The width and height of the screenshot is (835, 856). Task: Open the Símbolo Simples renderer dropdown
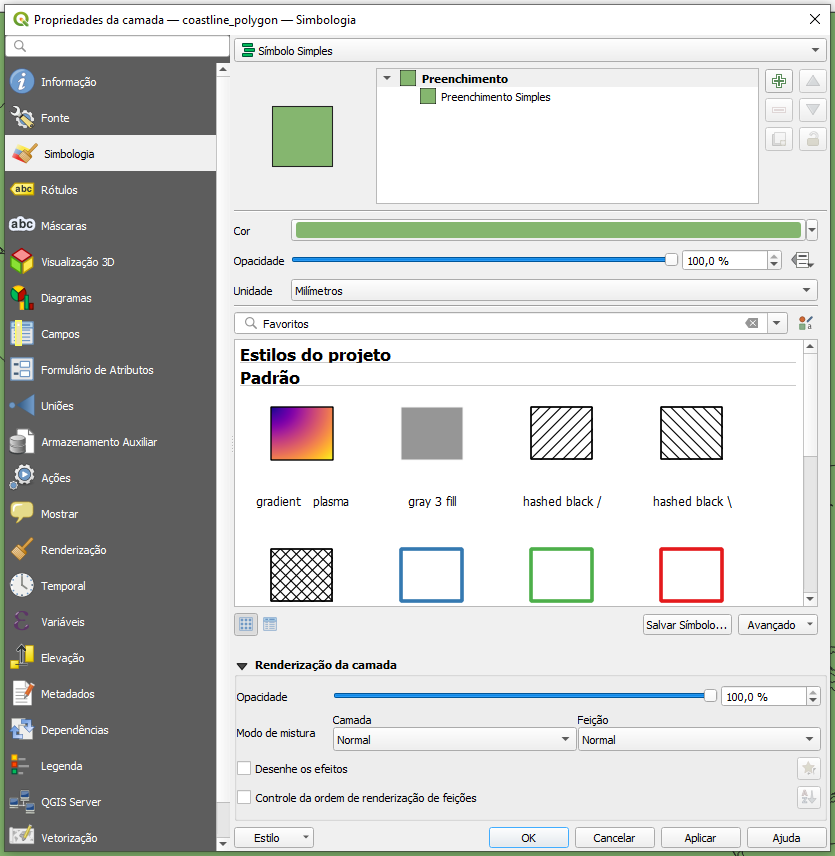point(528,50)
